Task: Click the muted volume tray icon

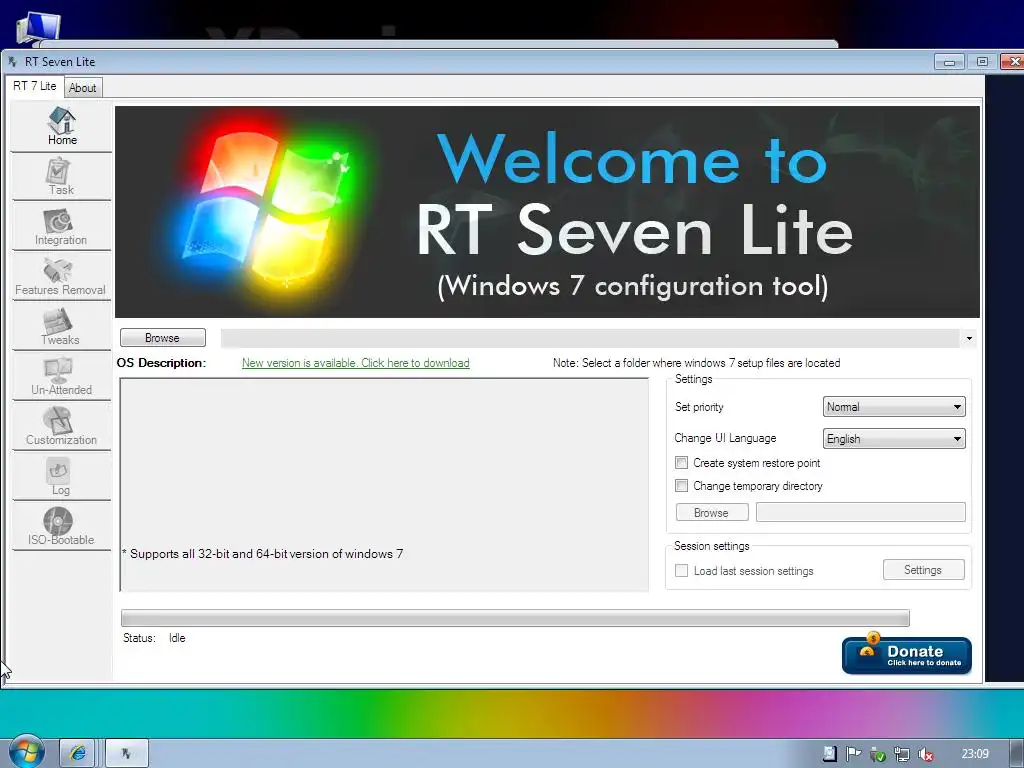Action: 925,754
